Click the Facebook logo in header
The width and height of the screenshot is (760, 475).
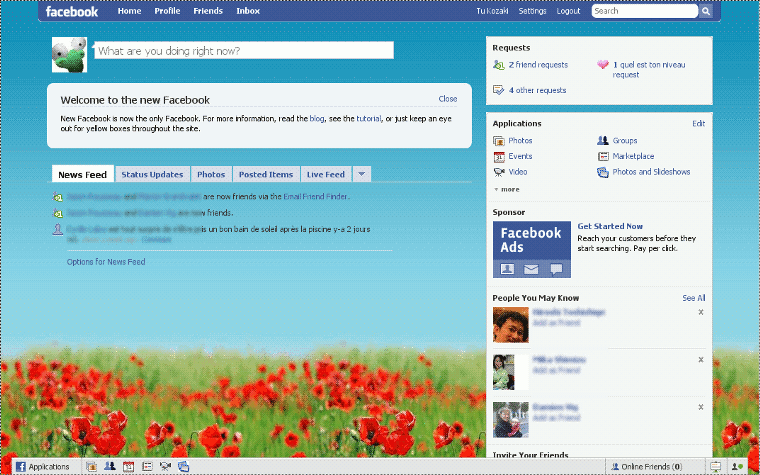tap(72, 12)
